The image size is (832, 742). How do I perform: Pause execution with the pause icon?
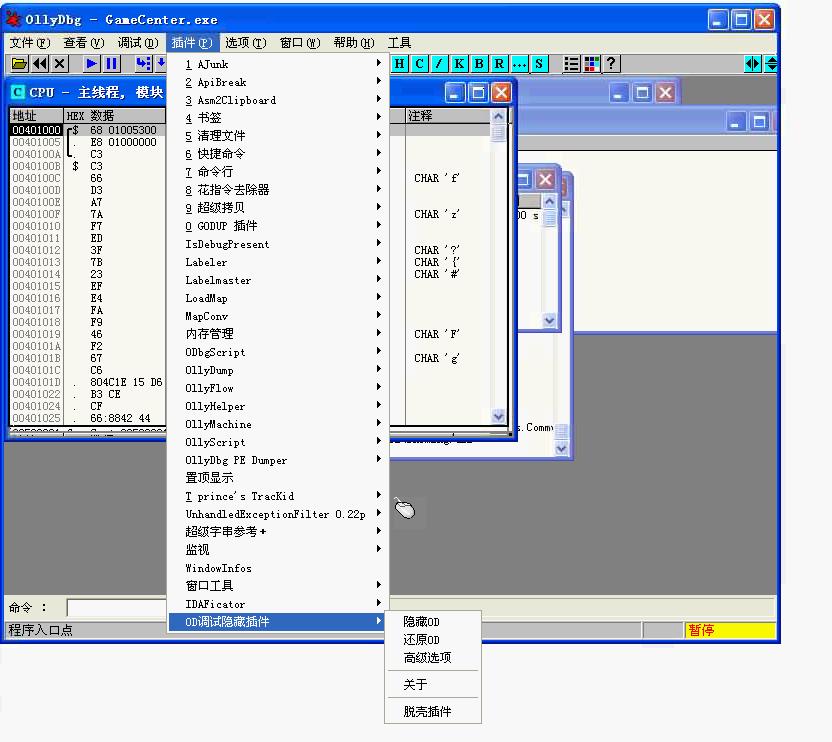pos(111,64)
